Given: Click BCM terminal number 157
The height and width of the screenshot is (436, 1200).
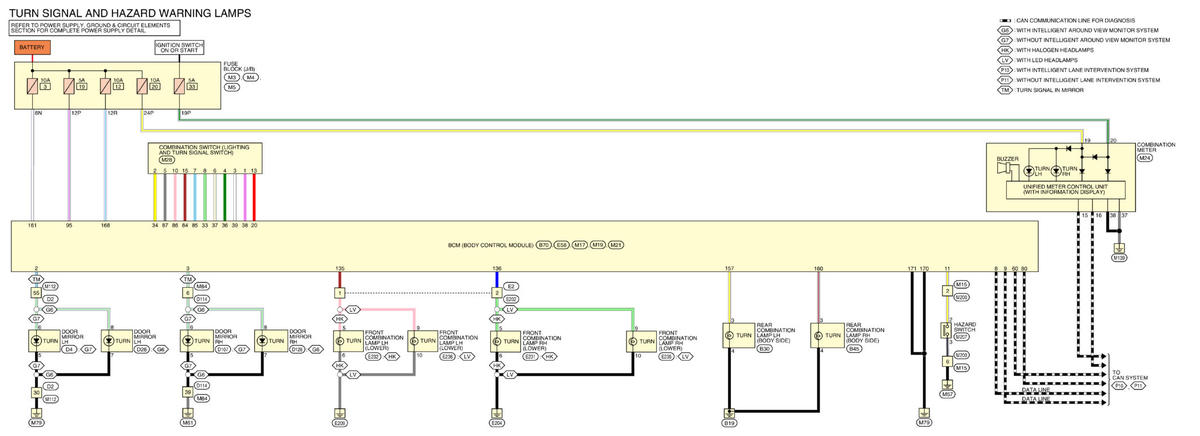Looking at the screenshot, I should 729,268.
